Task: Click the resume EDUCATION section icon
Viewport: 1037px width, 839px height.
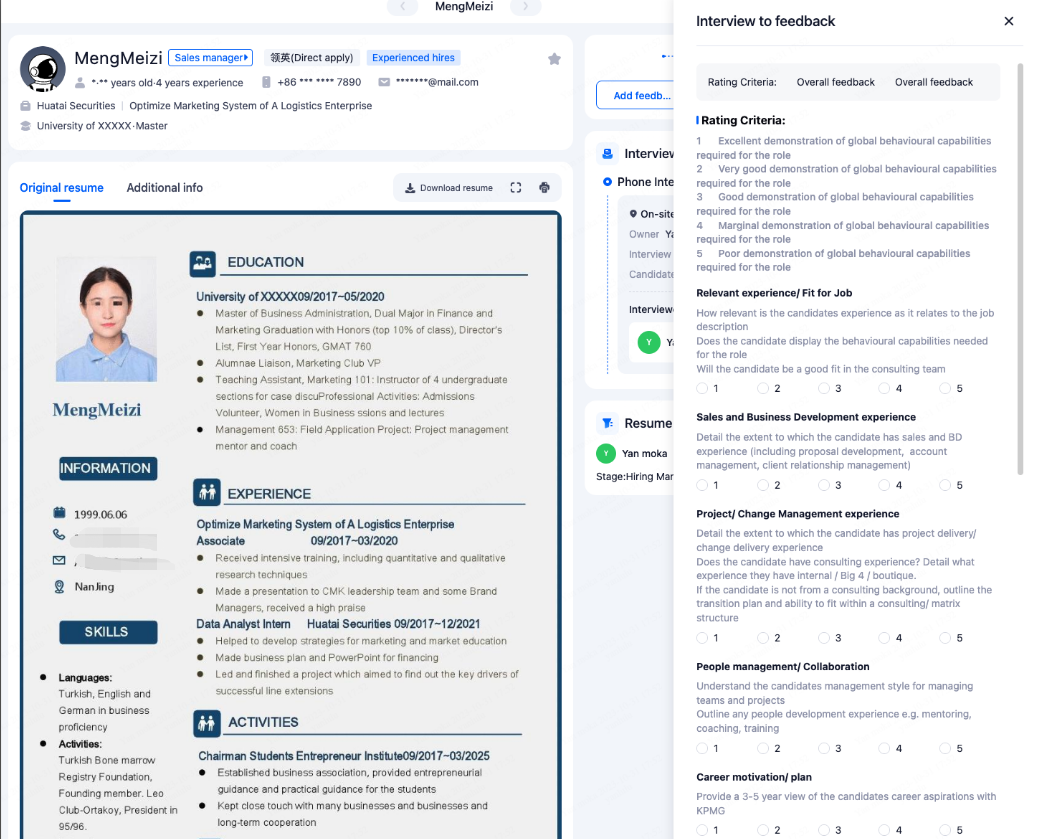Action: pos(203,263)
